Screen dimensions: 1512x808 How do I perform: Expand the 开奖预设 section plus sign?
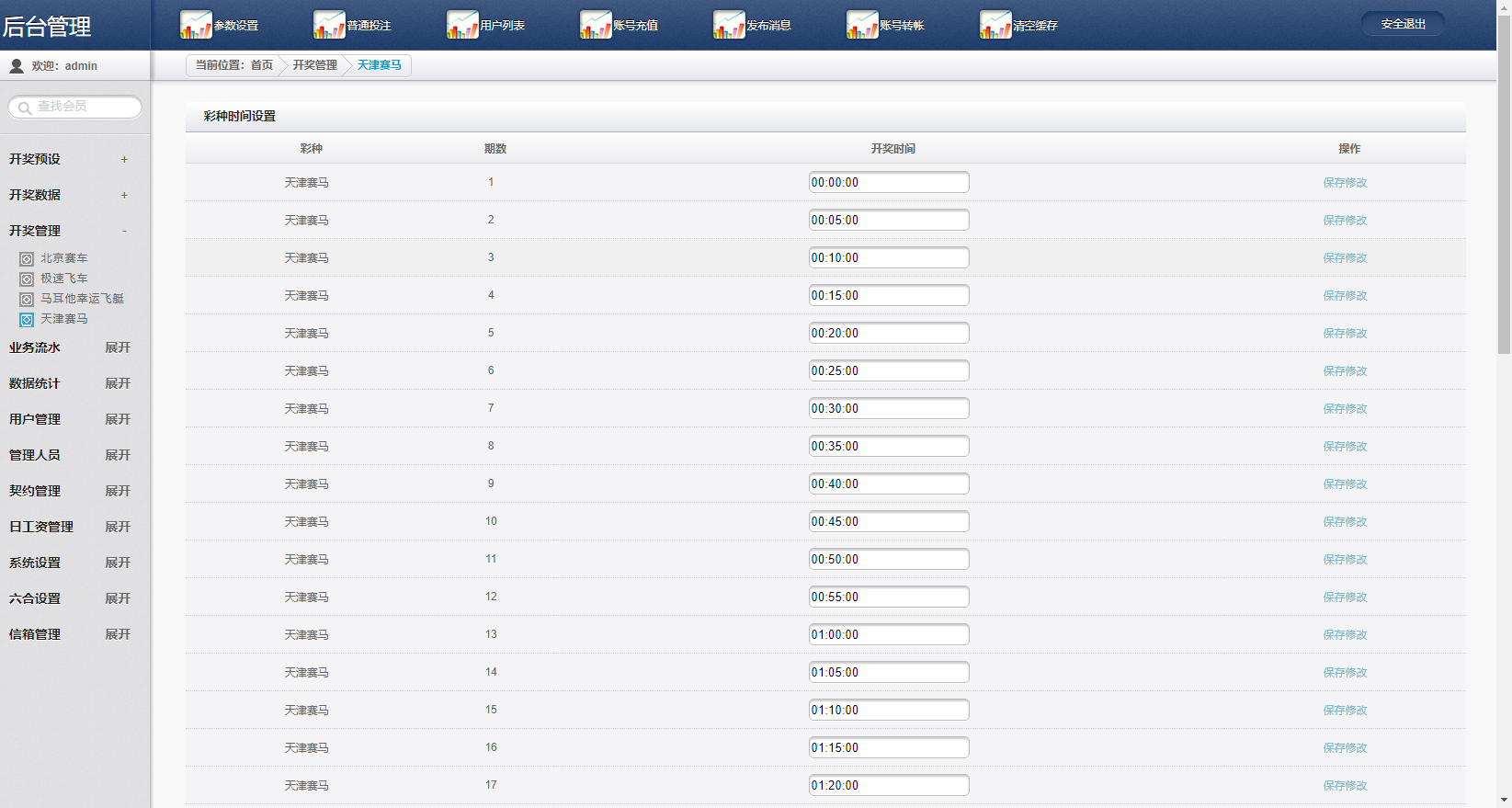click(124, 160)
